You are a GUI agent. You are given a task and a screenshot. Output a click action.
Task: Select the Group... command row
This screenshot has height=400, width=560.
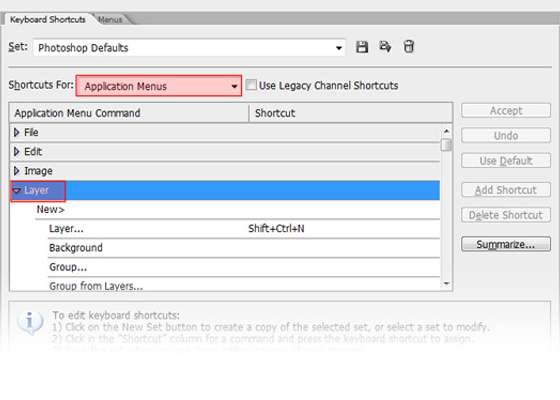[244, 267]
